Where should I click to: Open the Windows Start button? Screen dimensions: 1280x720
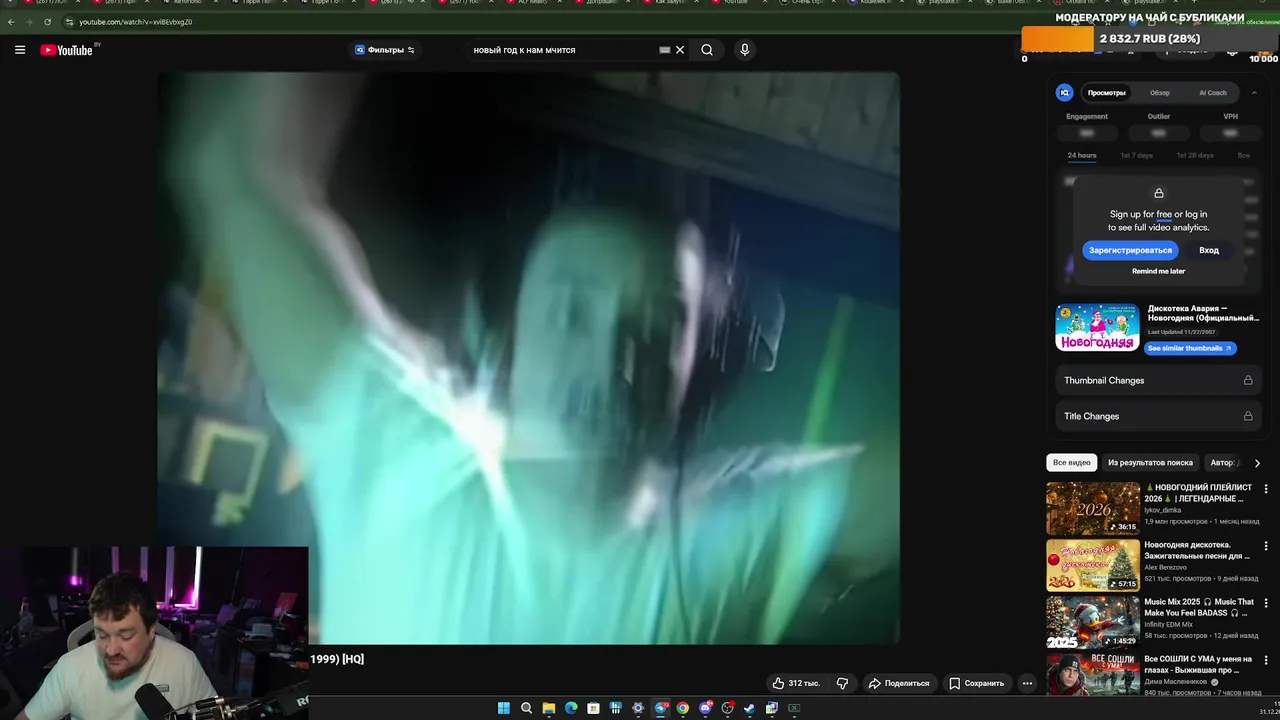click(x=504, y=708)
